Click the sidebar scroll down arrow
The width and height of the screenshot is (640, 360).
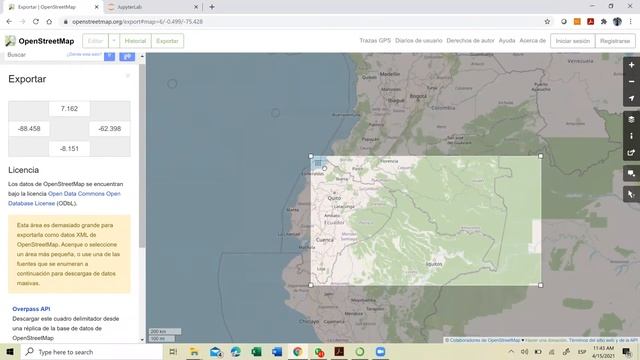pyautogui.click(x=142, y=340)
